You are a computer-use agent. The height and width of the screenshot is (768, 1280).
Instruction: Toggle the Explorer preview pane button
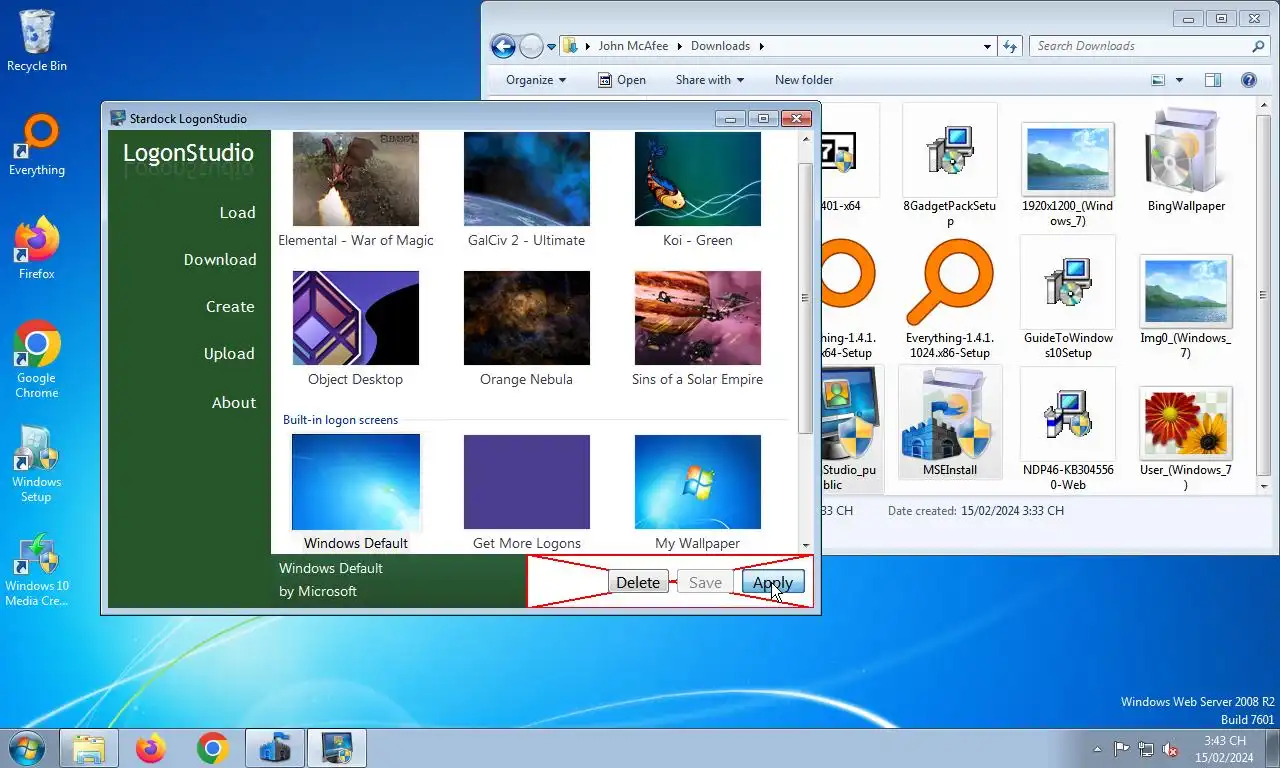coord(1213,80)
